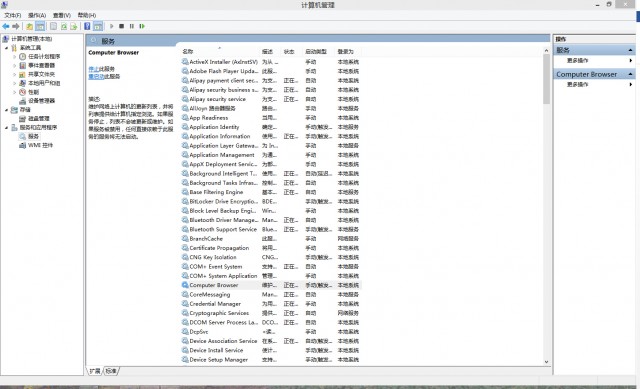Click the gear icon beside Credential Manager row
640x389 pixels.
[x=185, y=304]
